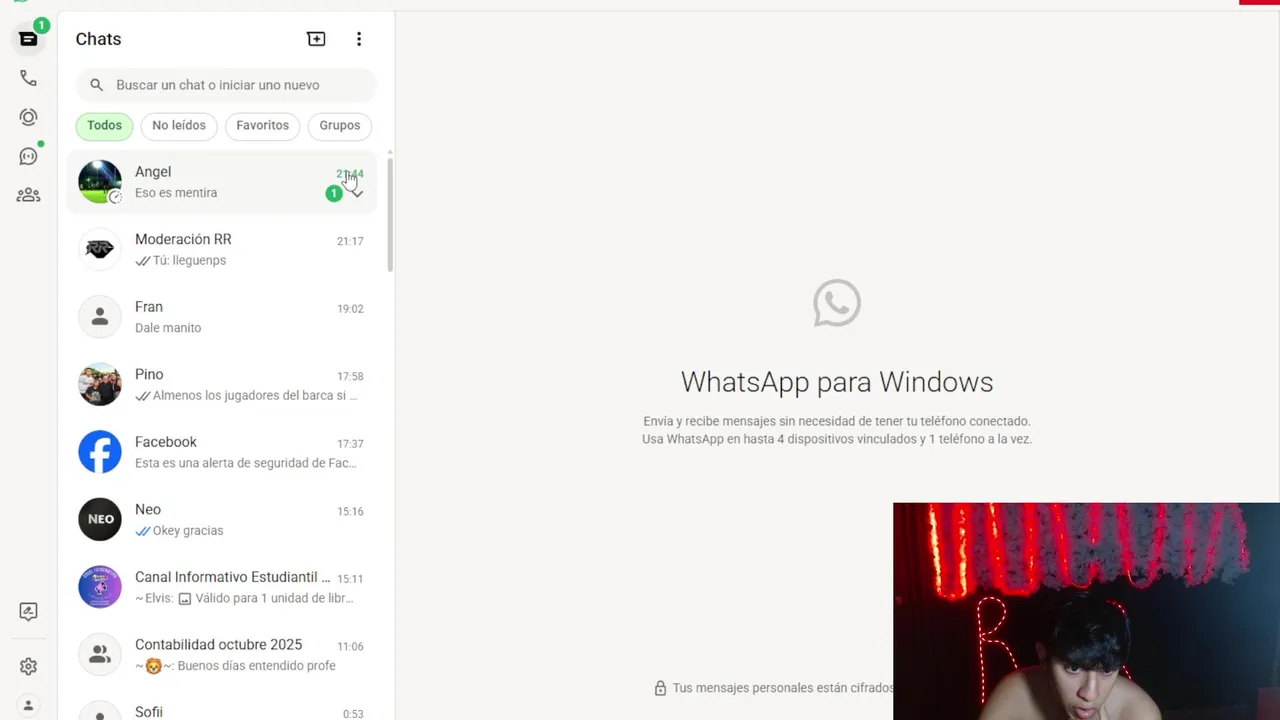Click the Chats heading
Screen dimensions: 1280x720
pos(98,39)
